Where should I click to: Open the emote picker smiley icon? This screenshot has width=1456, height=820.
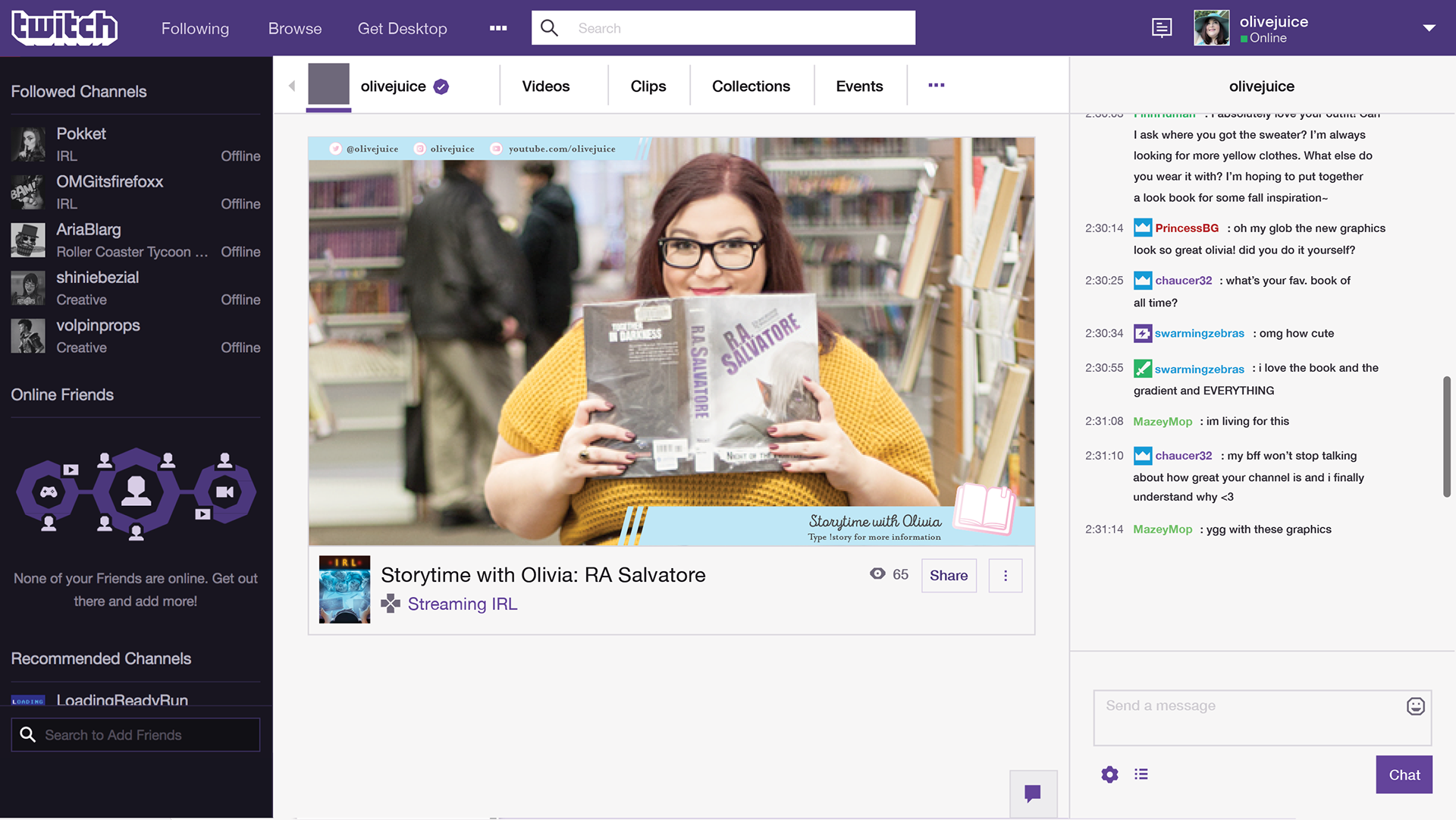pos(1416,706)
